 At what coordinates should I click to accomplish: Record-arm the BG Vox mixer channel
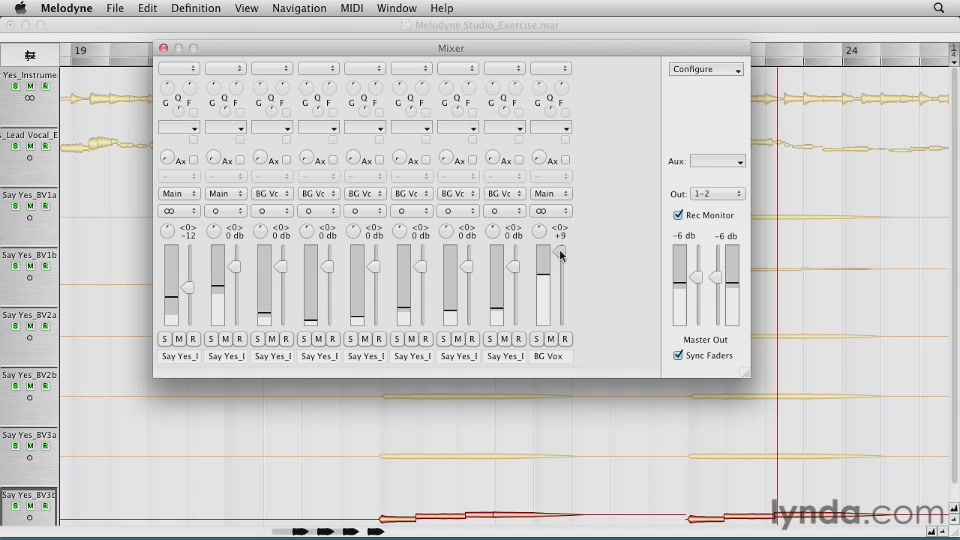[564, 339]
